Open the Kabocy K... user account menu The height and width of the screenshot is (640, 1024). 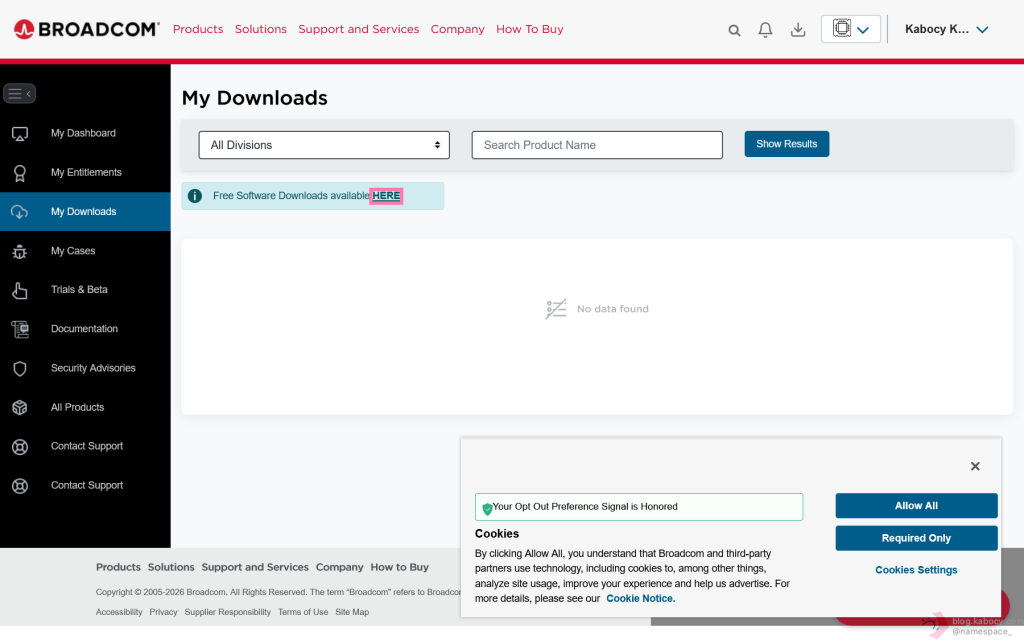click(946, 29)
